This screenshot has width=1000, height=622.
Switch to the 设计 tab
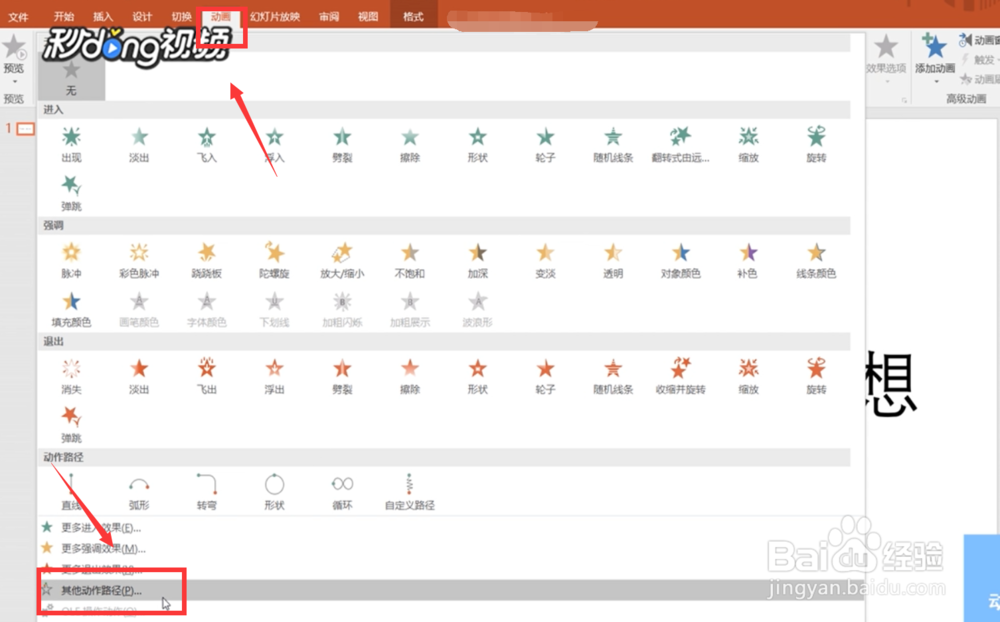142,17
